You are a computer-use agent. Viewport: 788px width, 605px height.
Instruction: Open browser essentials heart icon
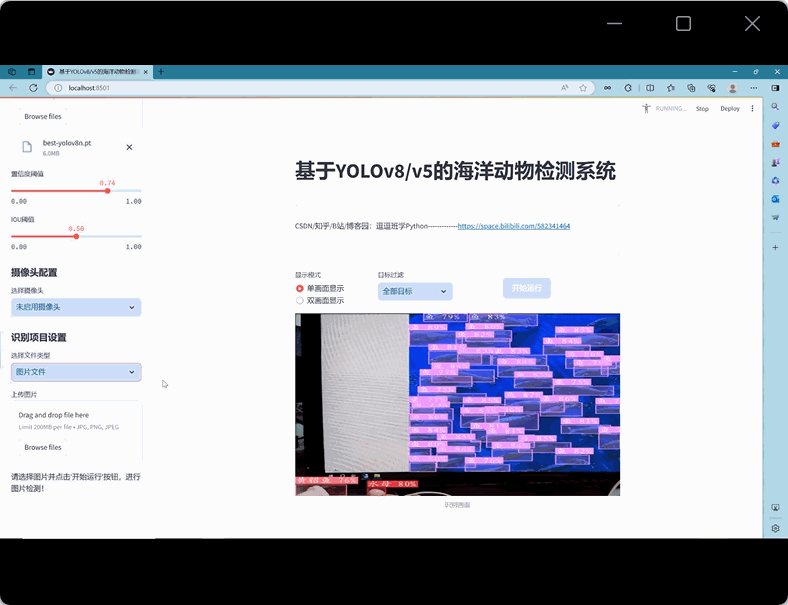(712, 88)
